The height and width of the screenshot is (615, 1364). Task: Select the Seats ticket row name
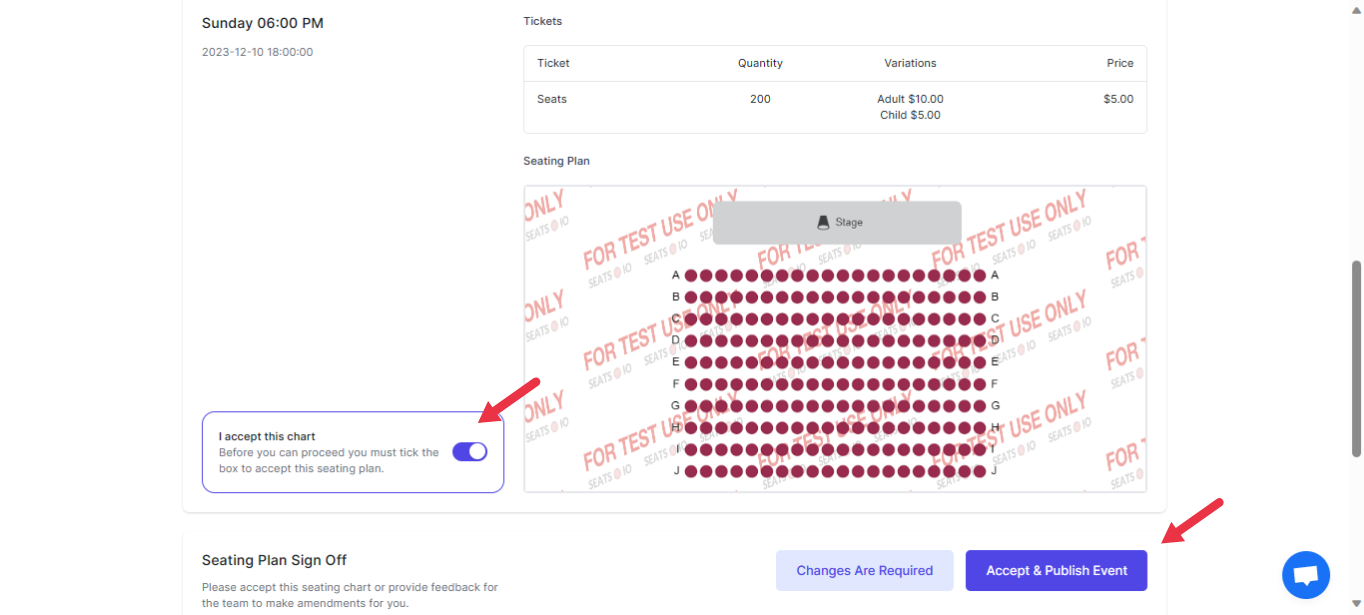pyautogui.click(x=552, y=99)
